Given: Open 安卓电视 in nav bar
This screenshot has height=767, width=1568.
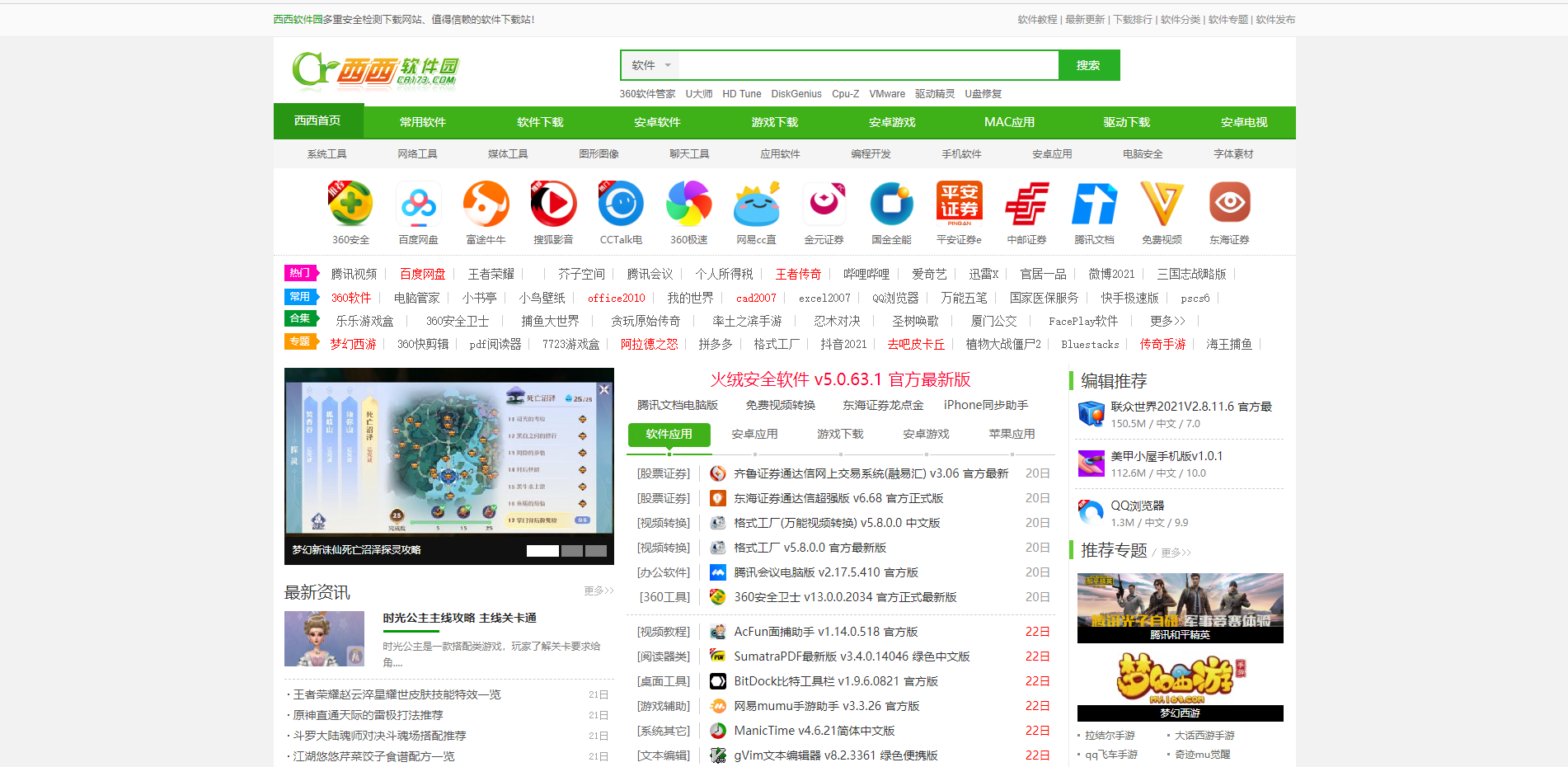Looking at the screenshot, I should coord(1244,122).
